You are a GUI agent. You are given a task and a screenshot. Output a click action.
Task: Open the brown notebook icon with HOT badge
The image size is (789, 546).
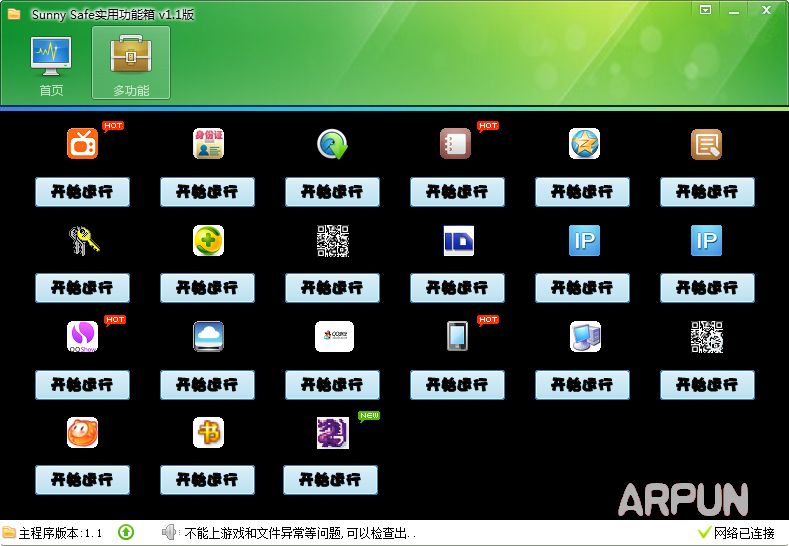(x=456, y=143)
